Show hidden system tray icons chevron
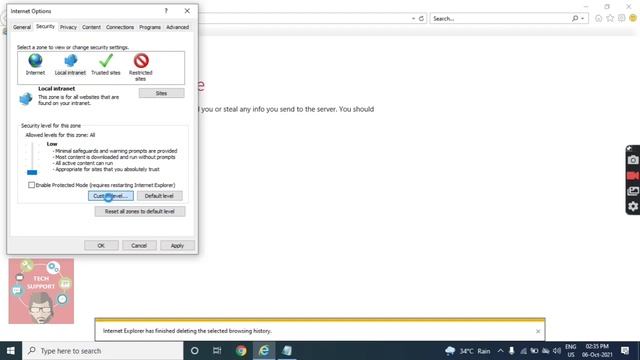 pyautogui.click(x=500, y=351)
